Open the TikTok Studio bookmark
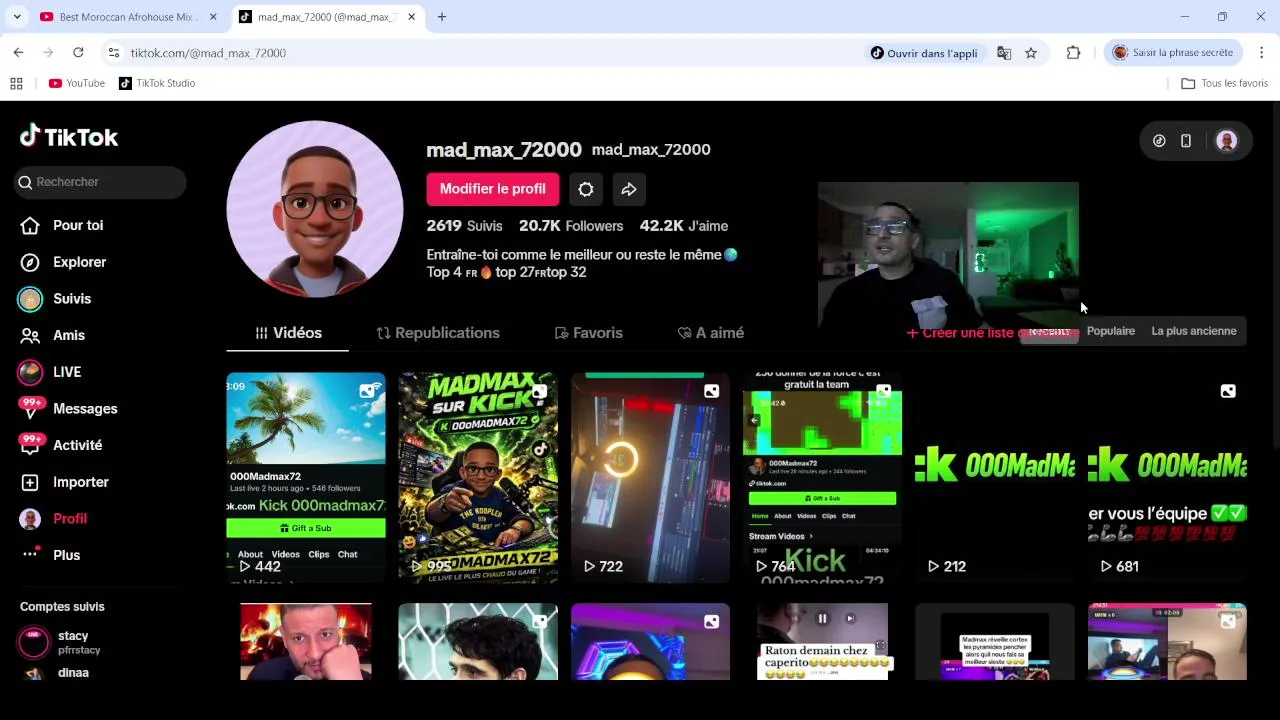 pyautogui.click(x=157, y=83)
